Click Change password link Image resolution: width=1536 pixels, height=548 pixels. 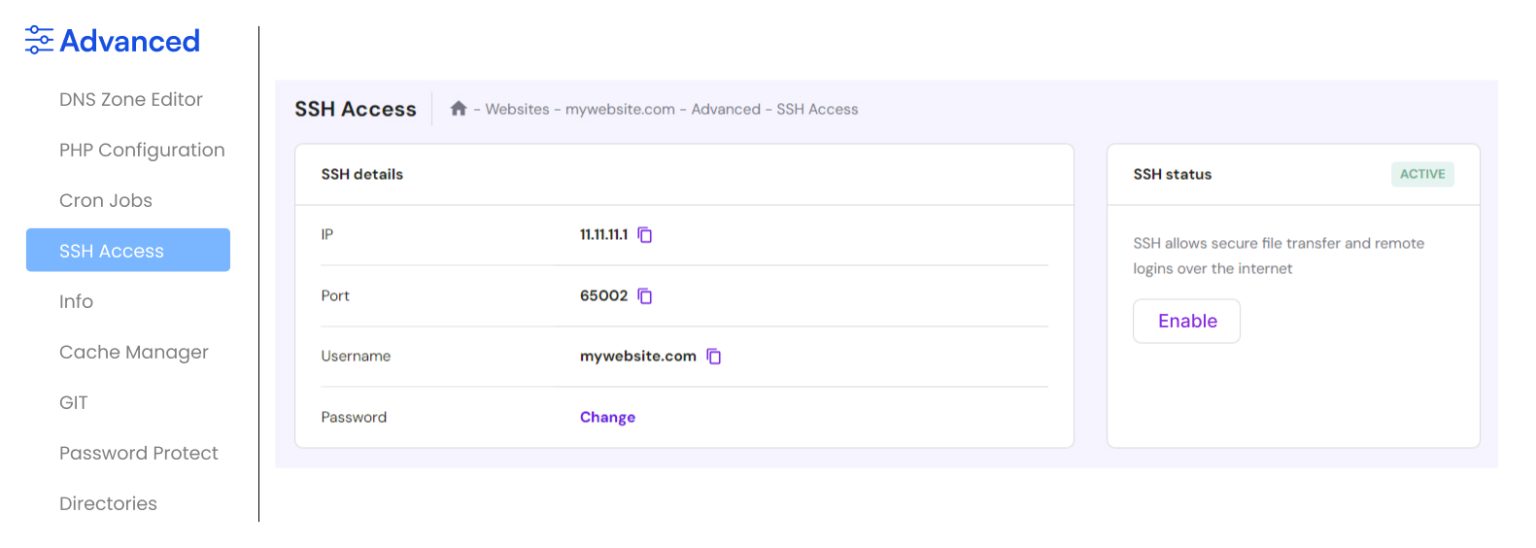click(607, 417)
